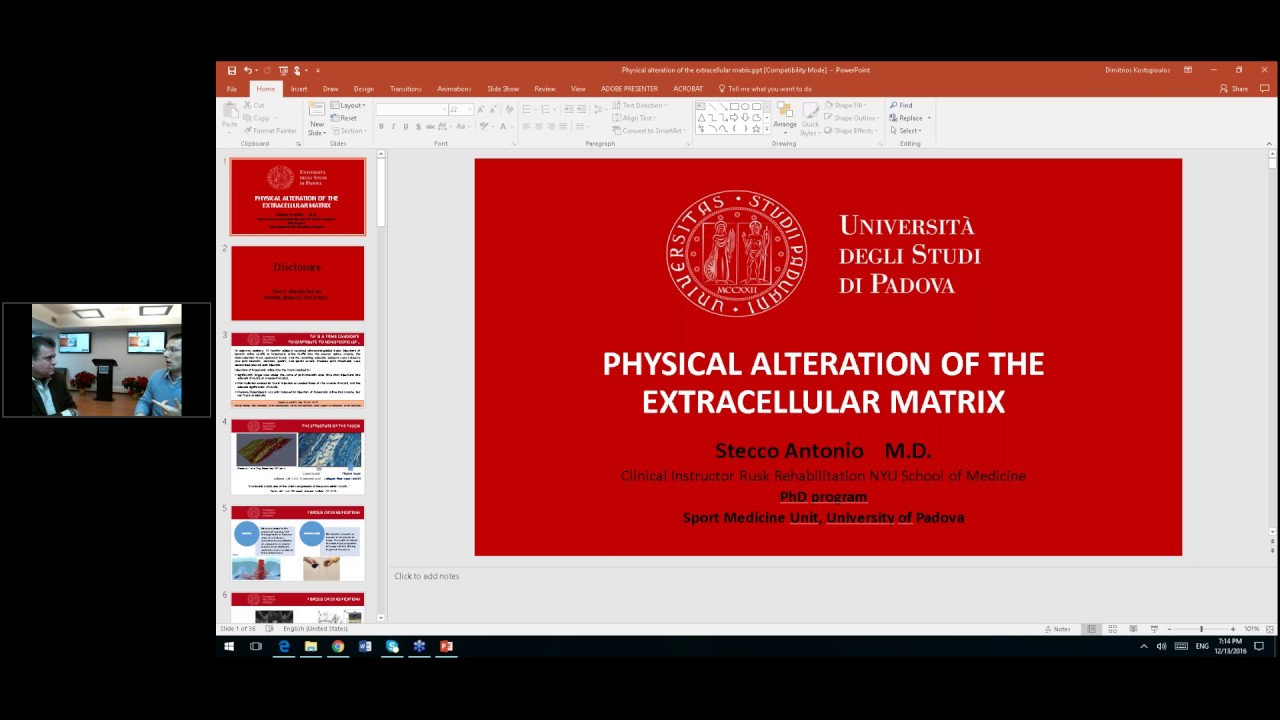Viewport: 1280px width, 720px height.
Task: Click the zoom slider handle
Action: click(x=1201, y=629)
